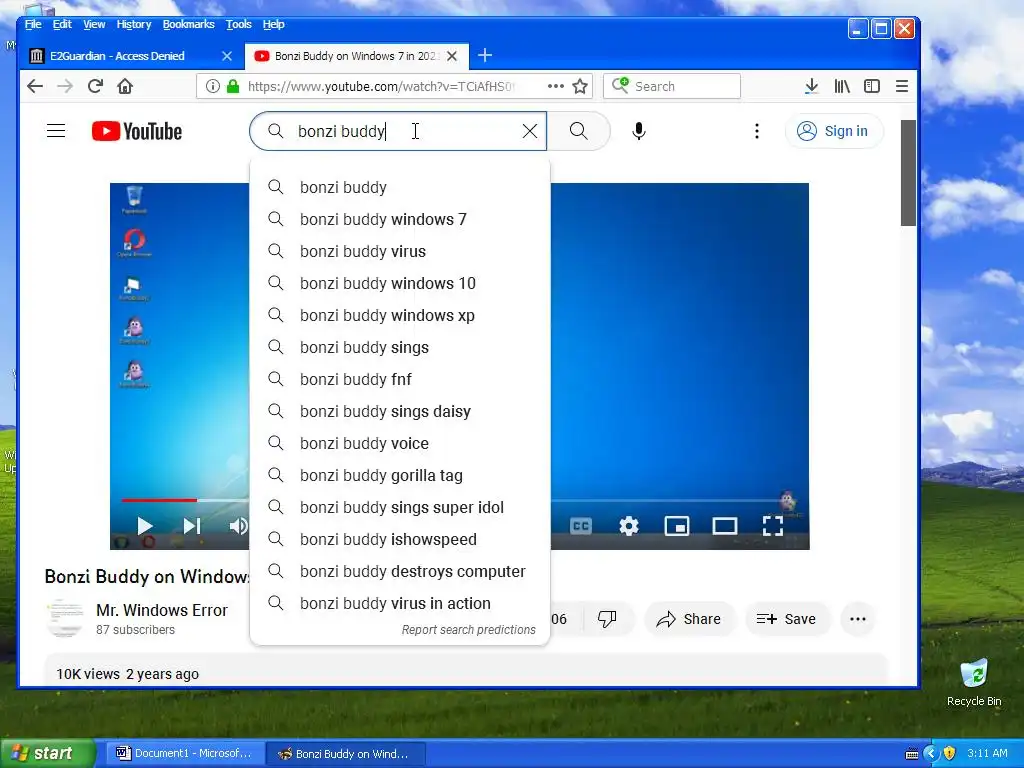
Task: Close the E2Guardian tab
Action: (x=227, y=56)
